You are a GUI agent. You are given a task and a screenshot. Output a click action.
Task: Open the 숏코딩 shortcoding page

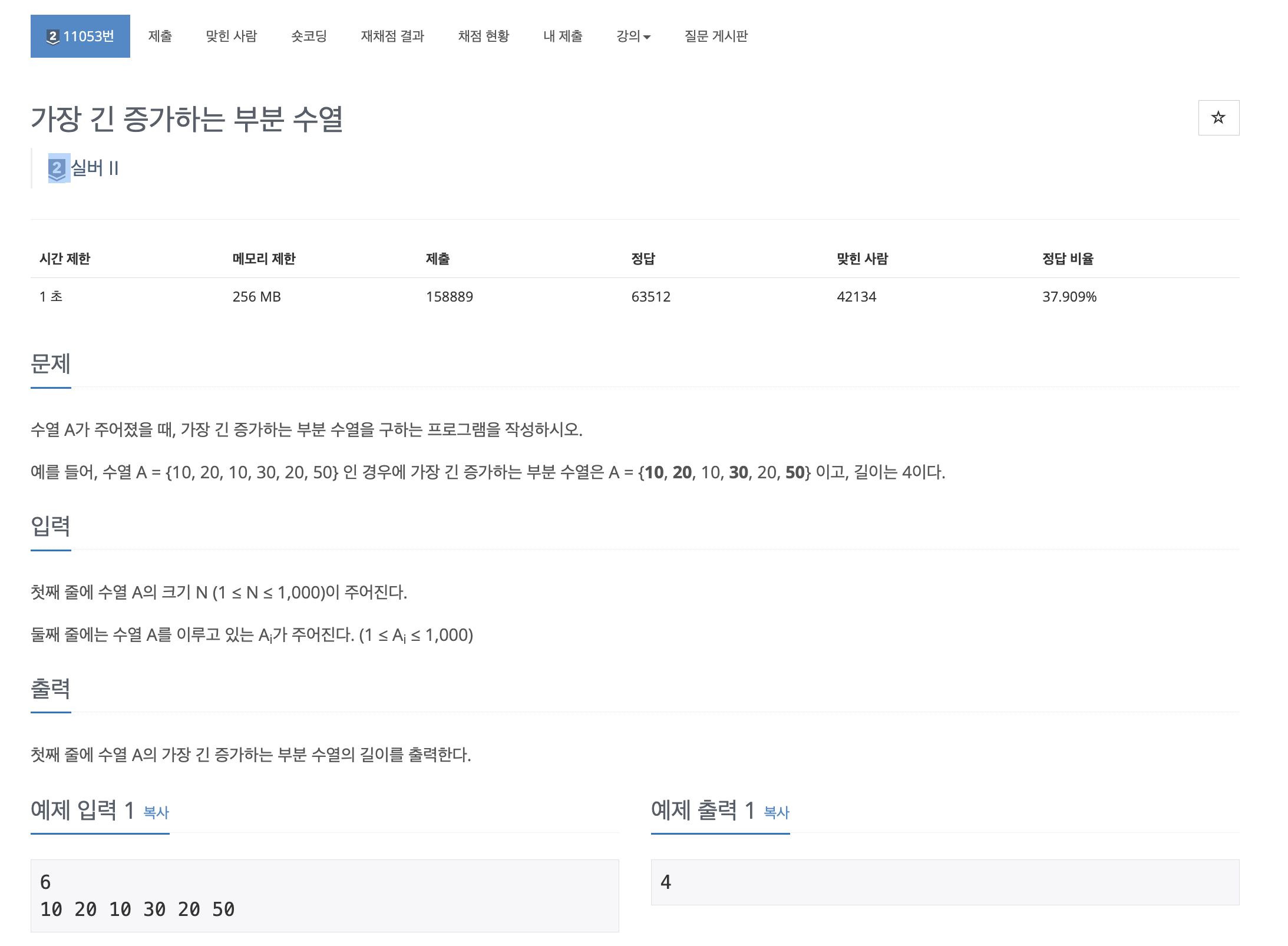click(x=309, y=36)
